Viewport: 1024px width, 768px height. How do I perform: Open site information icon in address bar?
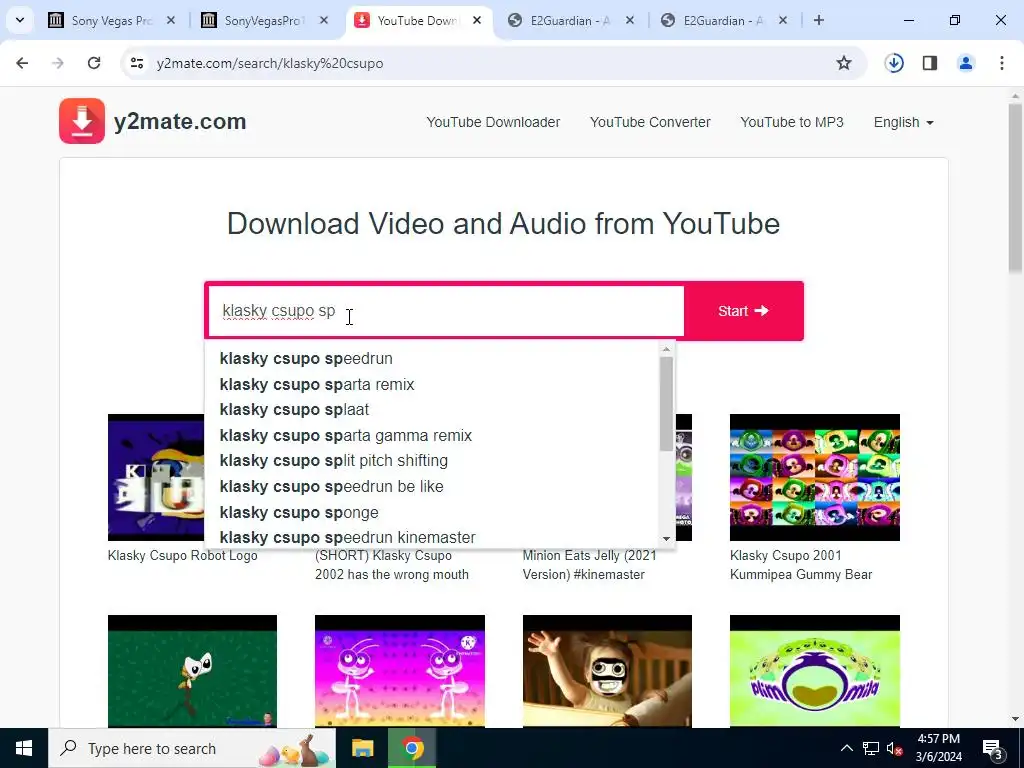pyautogui.click(x=136, y=63)
